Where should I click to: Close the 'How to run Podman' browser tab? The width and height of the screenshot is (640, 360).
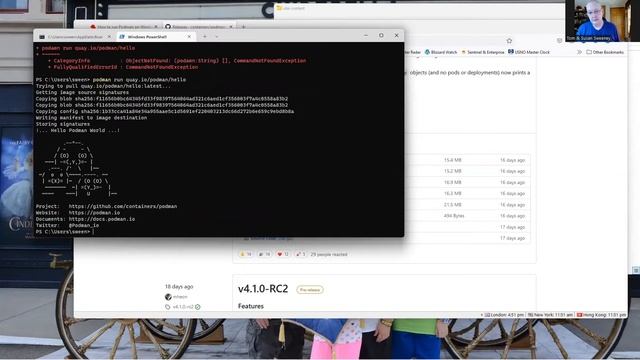156,27
